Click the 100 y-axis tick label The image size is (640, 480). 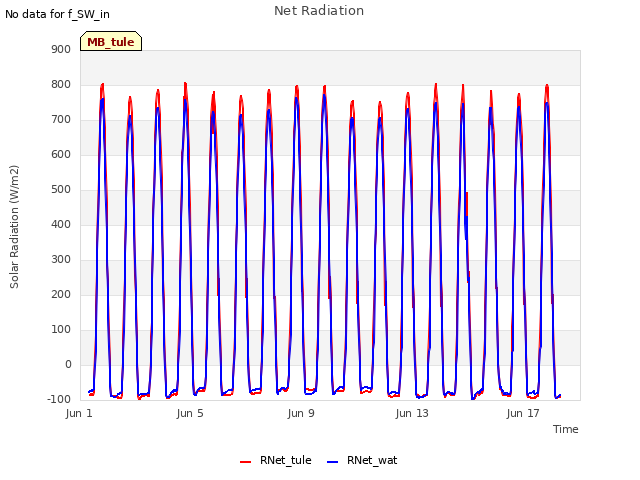click(61, 329)
